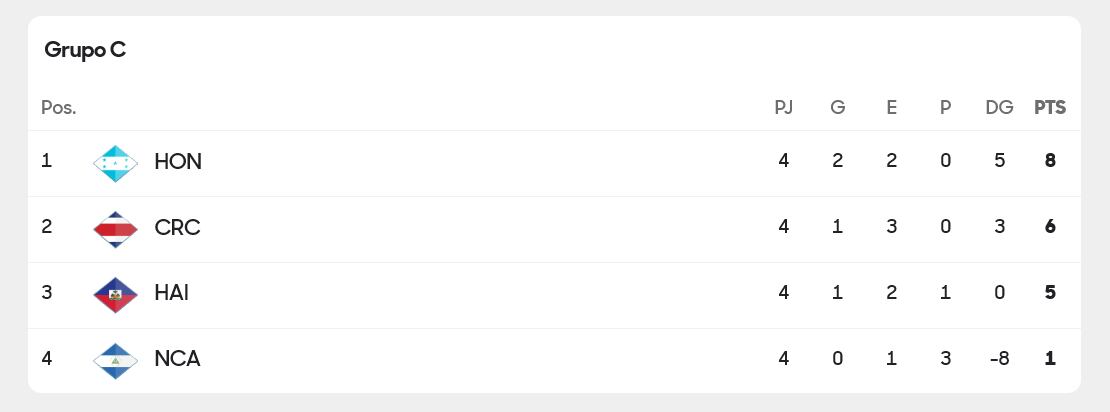The image size is (1110, 412).
Task: Click the Honduras flag icon
Action: [x=115, y=162]
